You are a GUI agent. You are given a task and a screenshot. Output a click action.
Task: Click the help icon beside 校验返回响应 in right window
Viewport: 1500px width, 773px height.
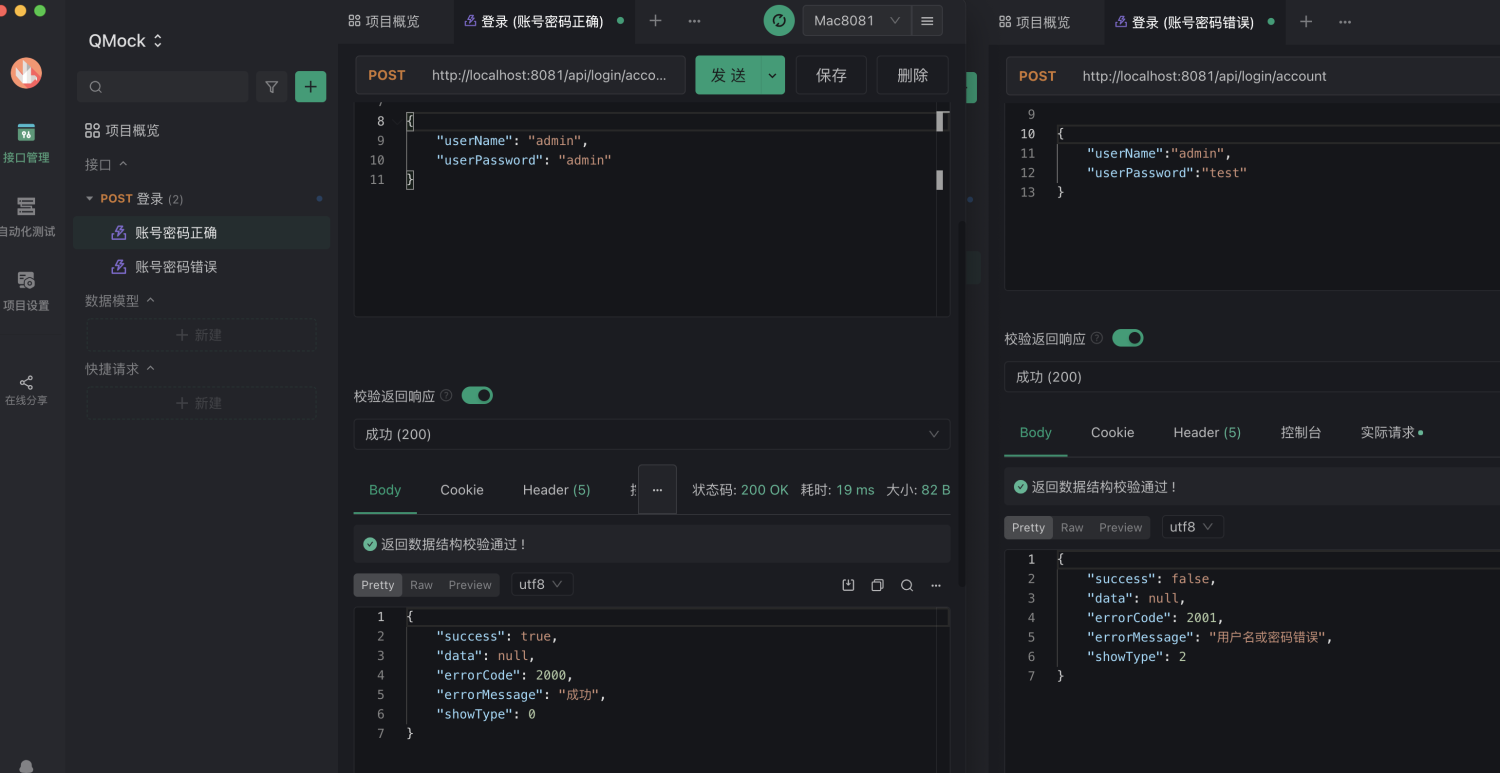1097,339
